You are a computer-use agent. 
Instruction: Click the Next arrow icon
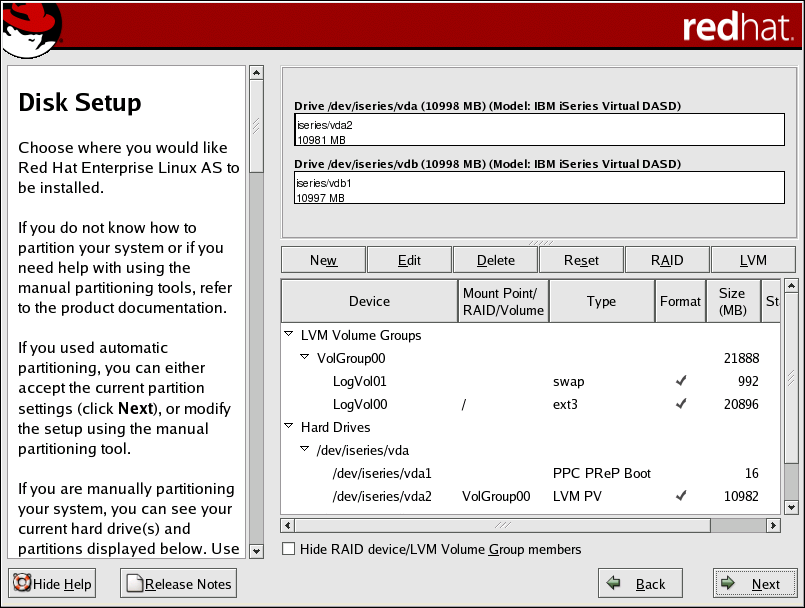tap(729, 584)
